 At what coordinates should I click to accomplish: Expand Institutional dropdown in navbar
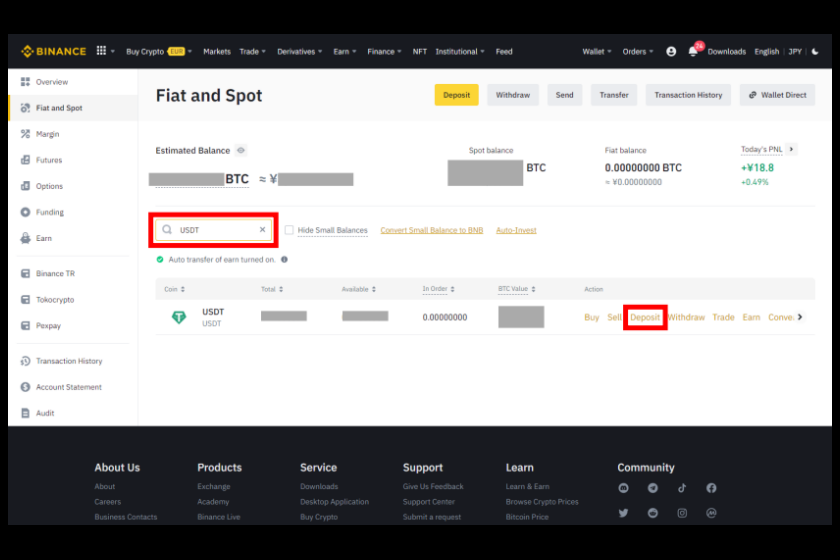click(460, 51)
